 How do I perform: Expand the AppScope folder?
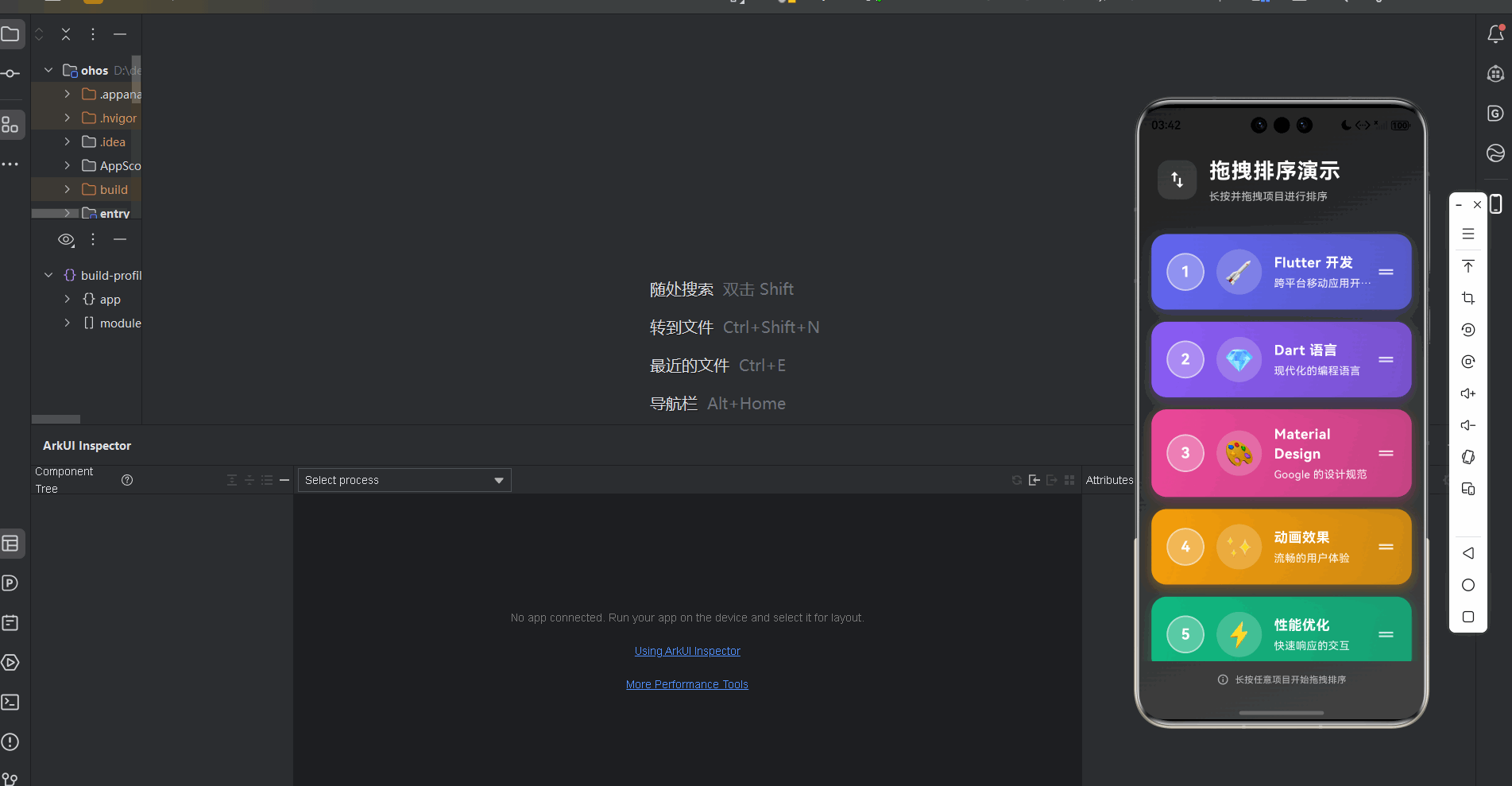tap(68, 165)
